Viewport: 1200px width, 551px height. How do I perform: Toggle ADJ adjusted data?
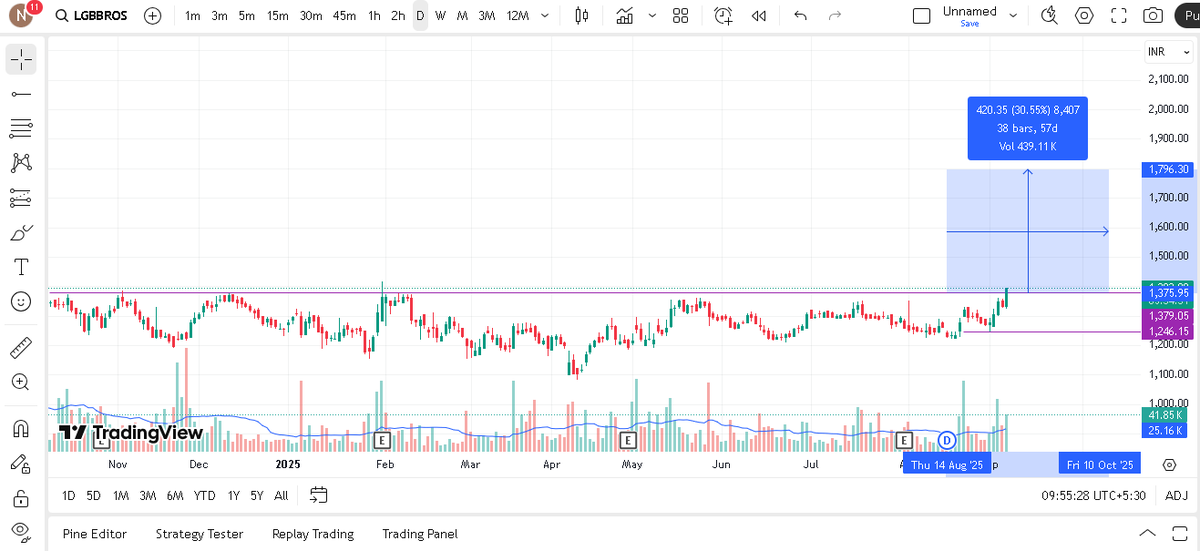point(1176,495)
